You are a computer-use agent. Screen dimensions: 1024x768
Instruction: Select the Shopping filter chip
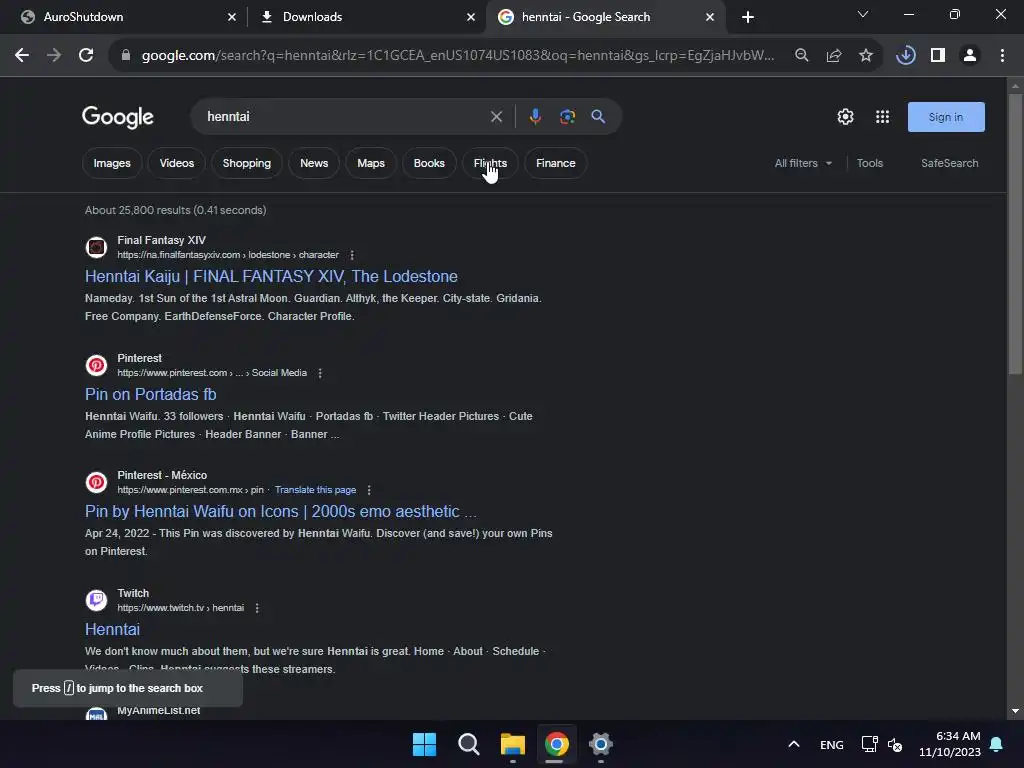(x=247, y=163)
